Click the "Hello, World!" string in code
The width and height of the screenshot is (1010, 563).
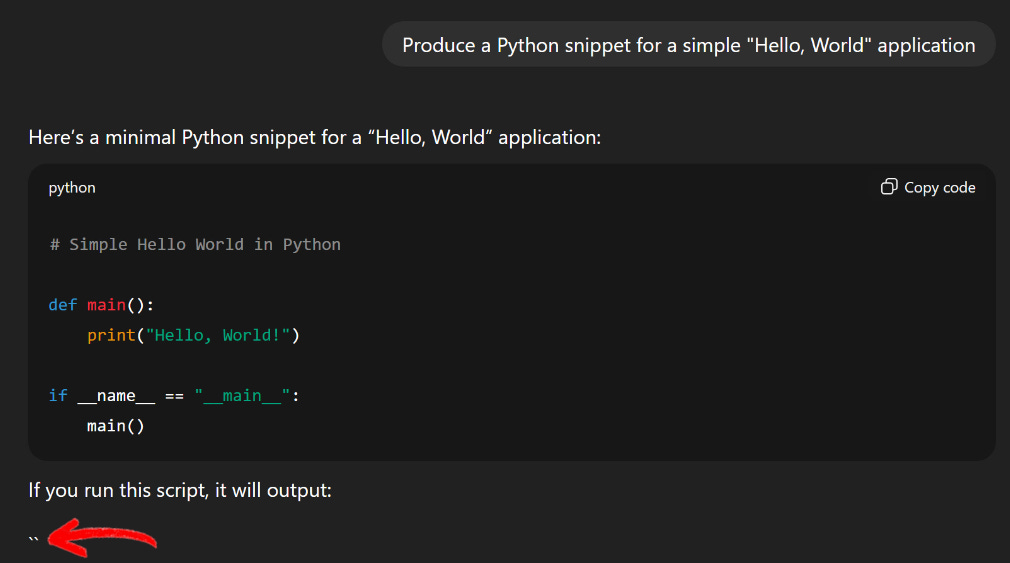click(x=218, y=335)
